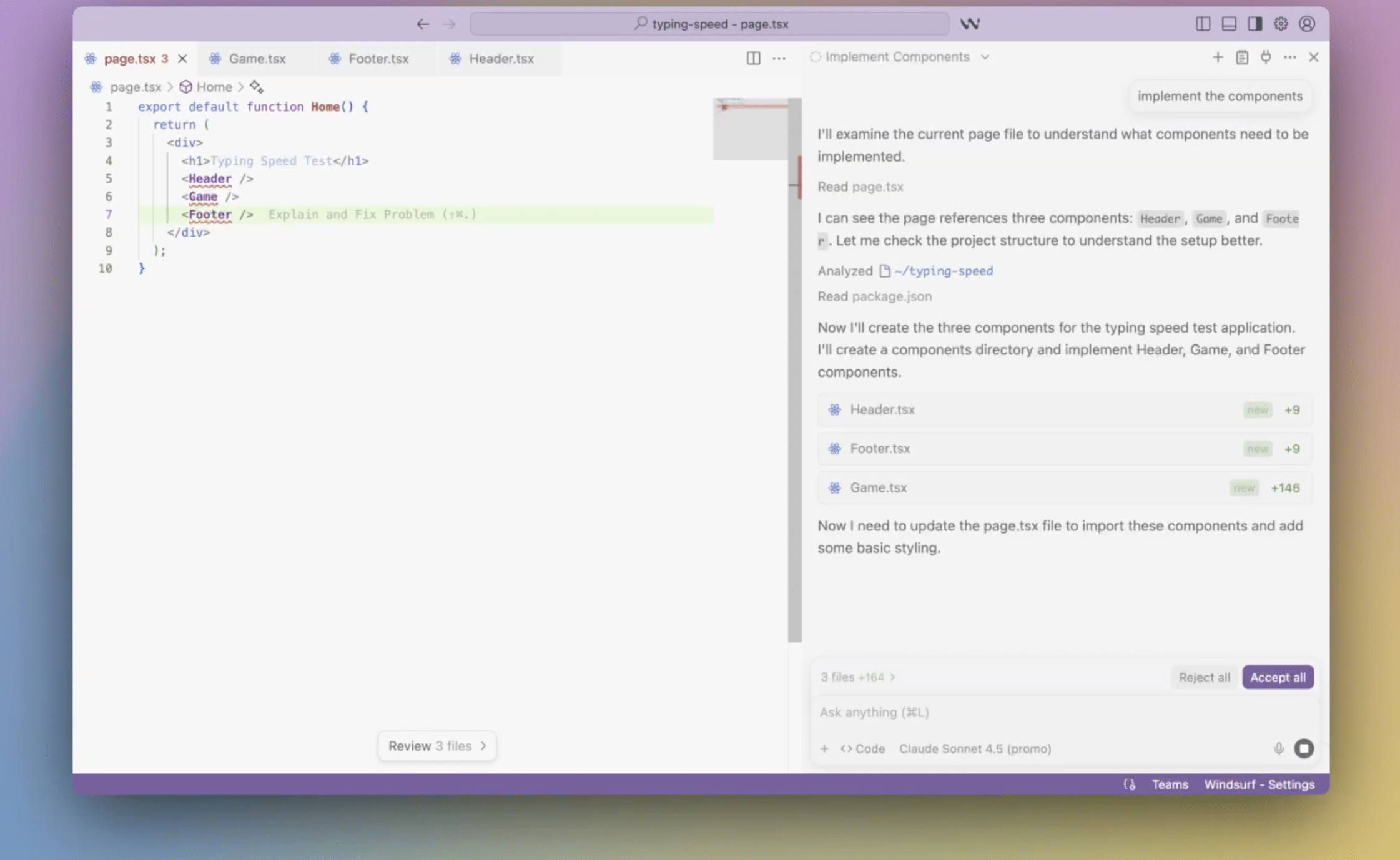The image size is (1400, 860).
Task: Switch to the Header.tsx tab
Action: tap(501, 59)
